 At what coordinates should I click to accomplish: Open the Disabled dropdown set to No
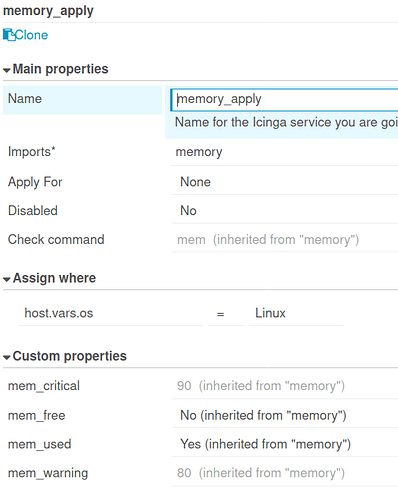click(x=285, y=211)
